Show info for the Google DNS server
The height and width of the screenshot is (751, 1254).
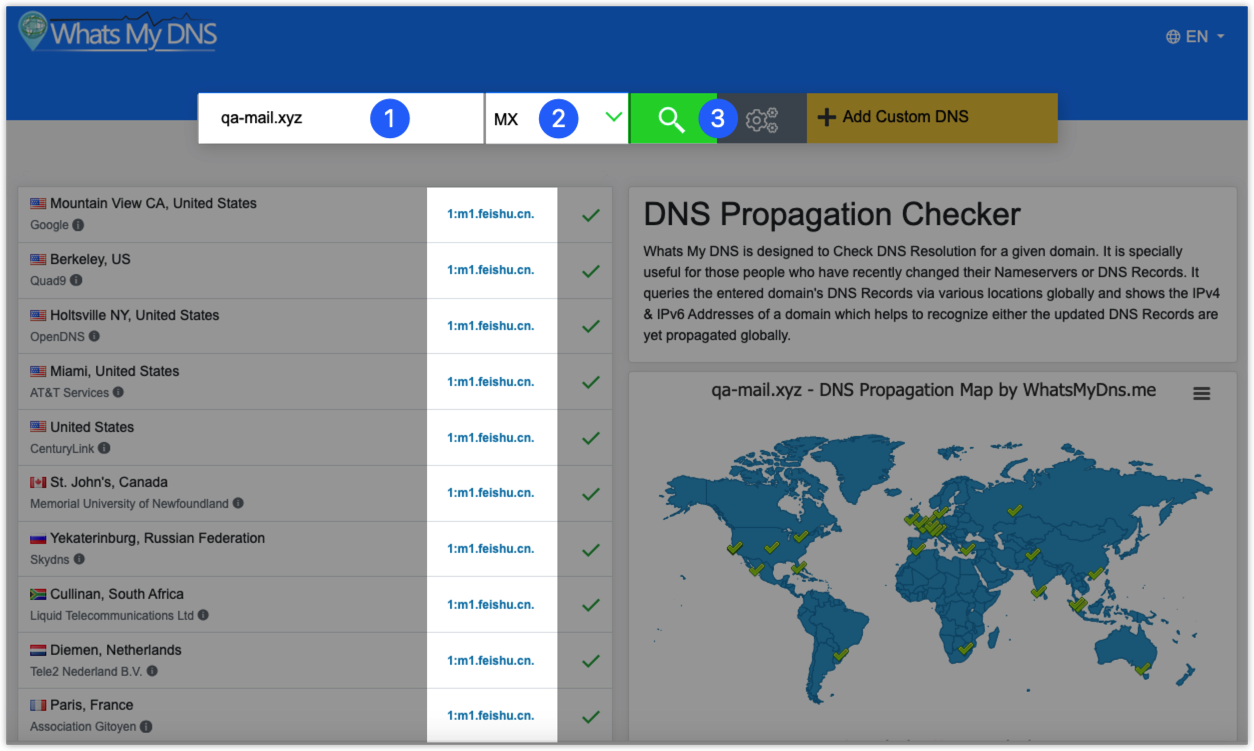point(78,225)
